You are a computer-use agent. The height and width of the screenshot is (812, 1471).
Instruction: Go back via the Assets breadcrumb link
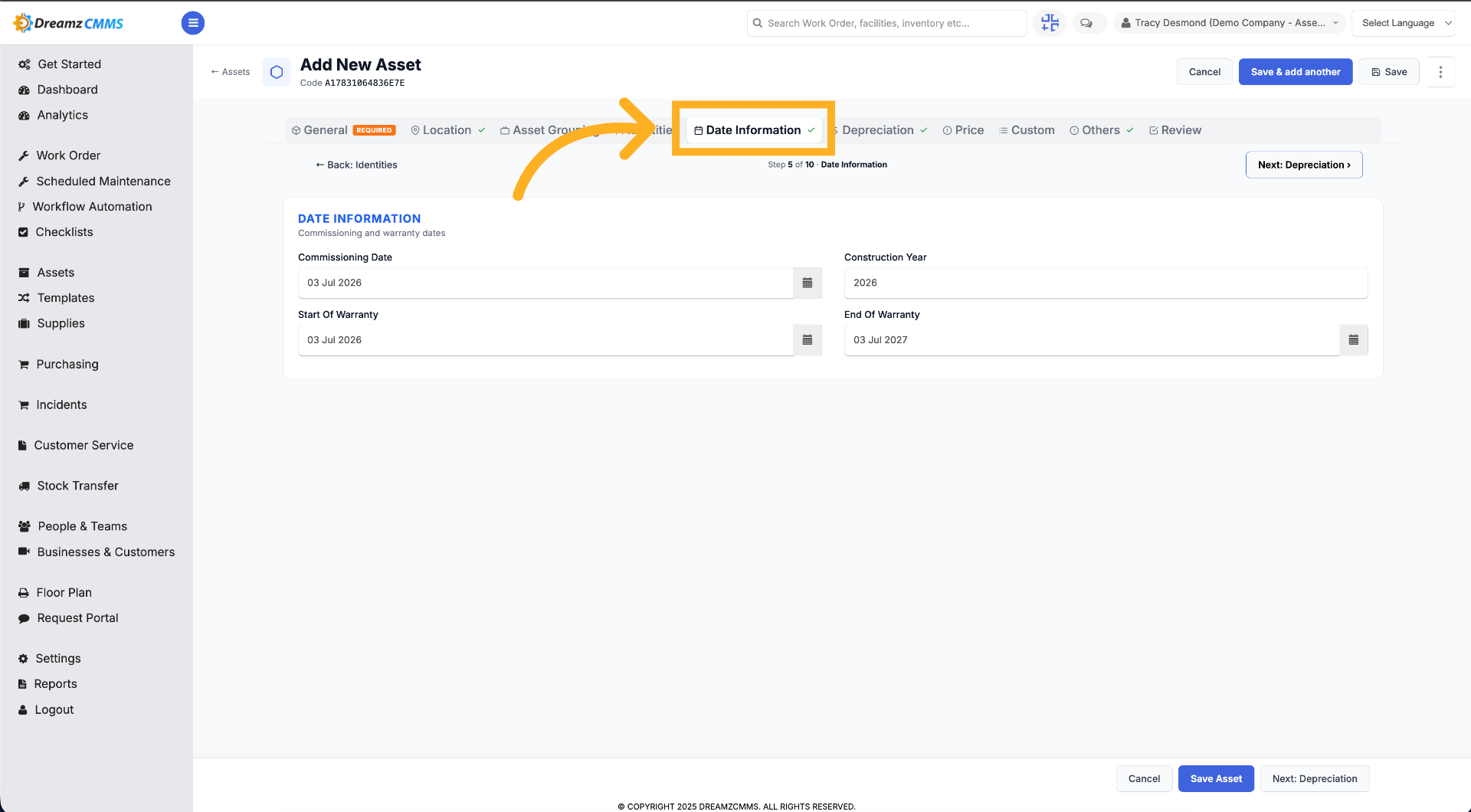pos(231,72)
